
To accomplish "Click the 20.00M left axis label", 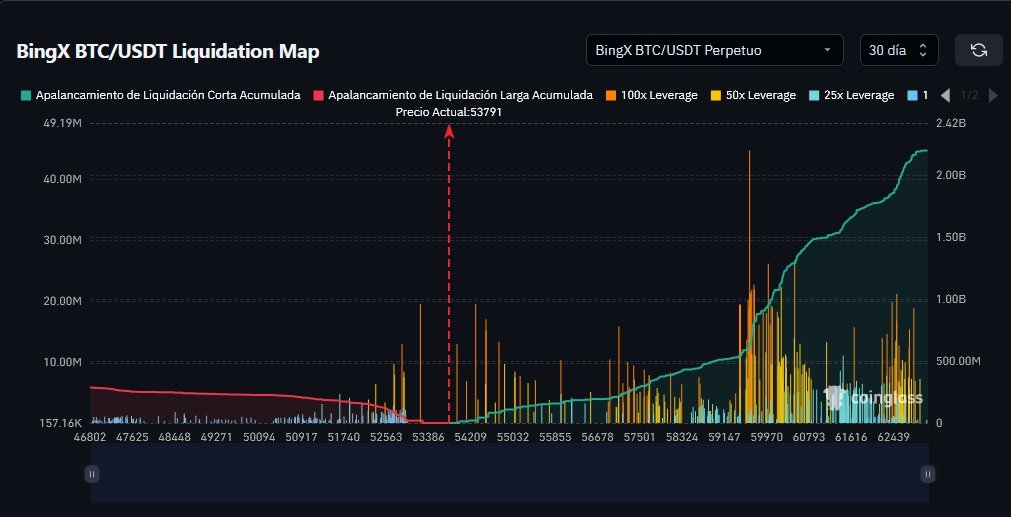I will pyautogui.click(x=62, y=301).
